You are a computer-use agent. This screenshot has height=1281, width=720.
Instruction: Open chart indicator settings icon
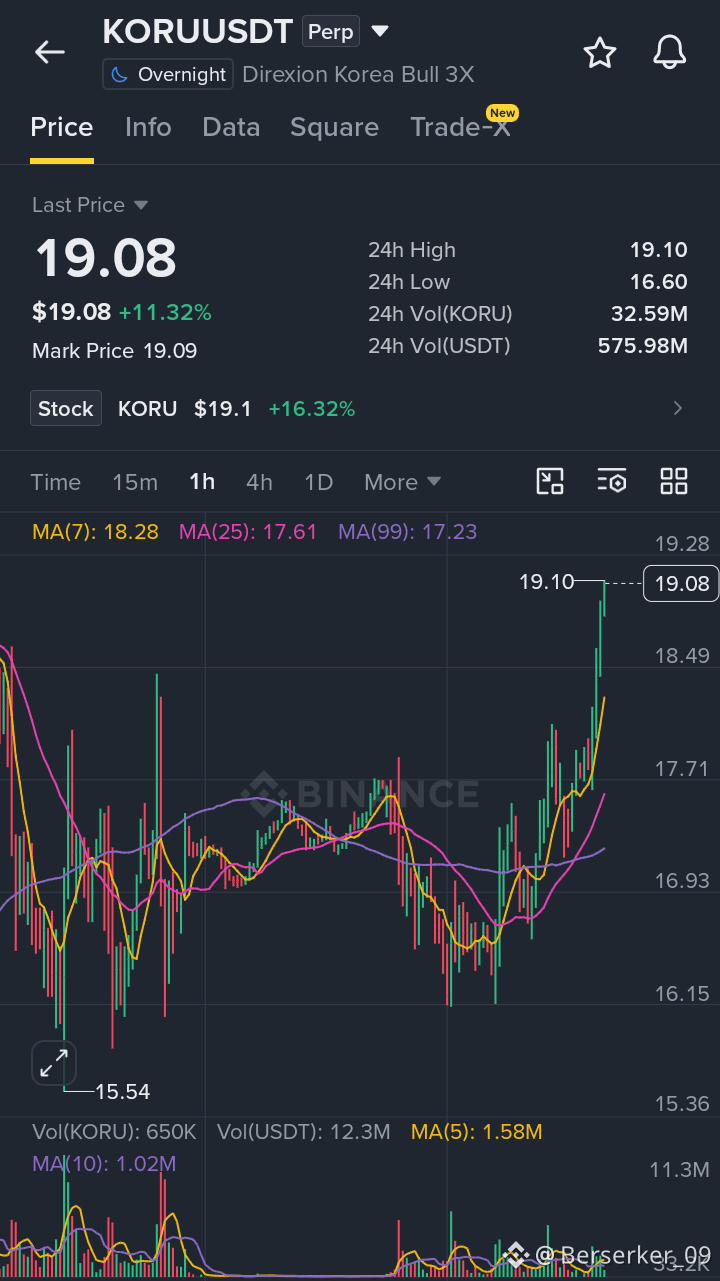(x=612, y=481)
